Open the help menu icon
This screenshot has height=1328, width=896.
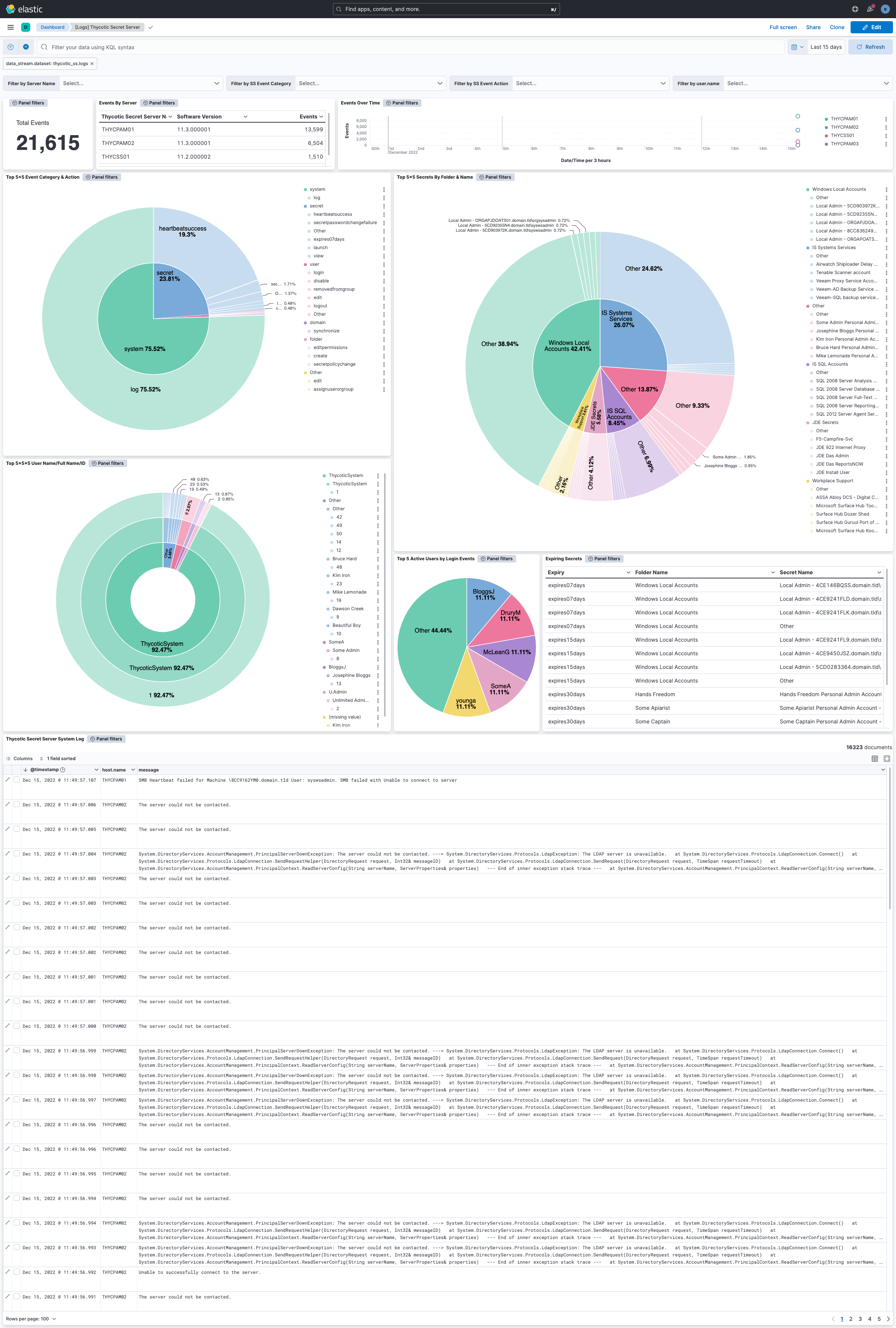854,9
